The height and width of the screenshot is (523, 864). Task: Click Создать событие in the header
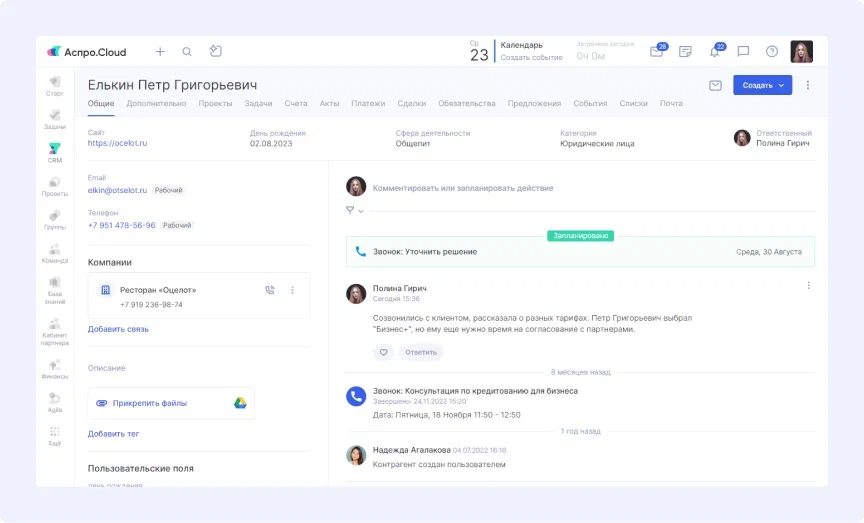click(x=531, y=57)
